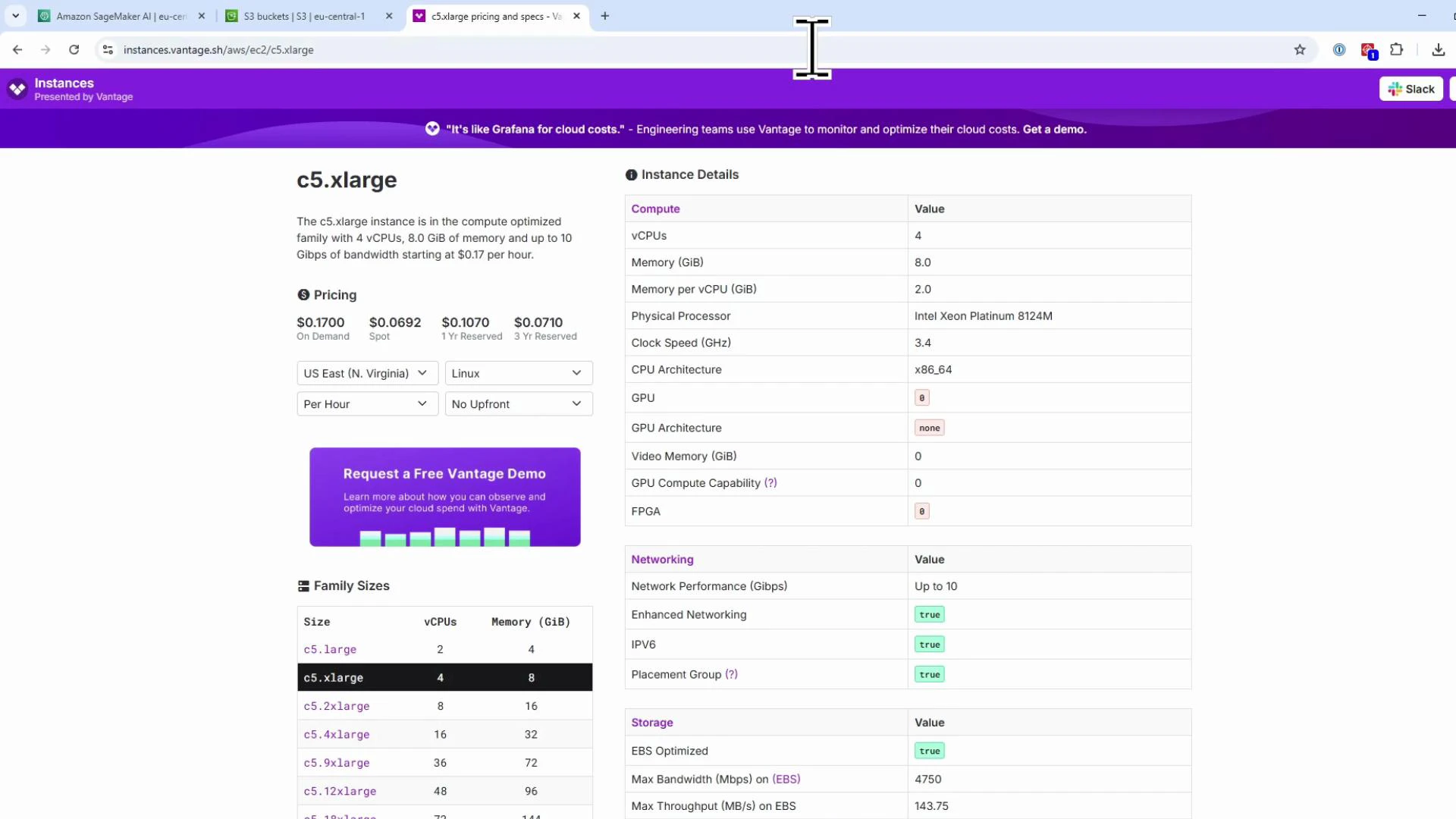Open the 1Password extension icon
This screenshot has height=819, width=1456.
1339,49
